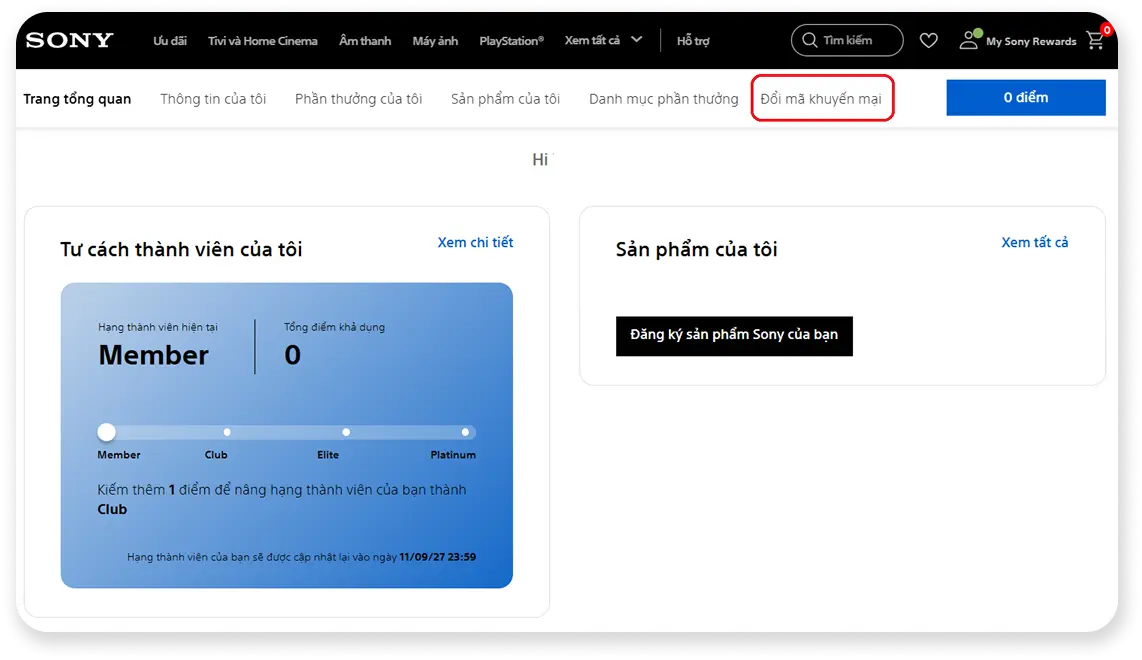Image resolution: width=1142 pixels, height=660 pixels.
Task: Switch to Phần thưởng của tôi tab
Action: 358,98
